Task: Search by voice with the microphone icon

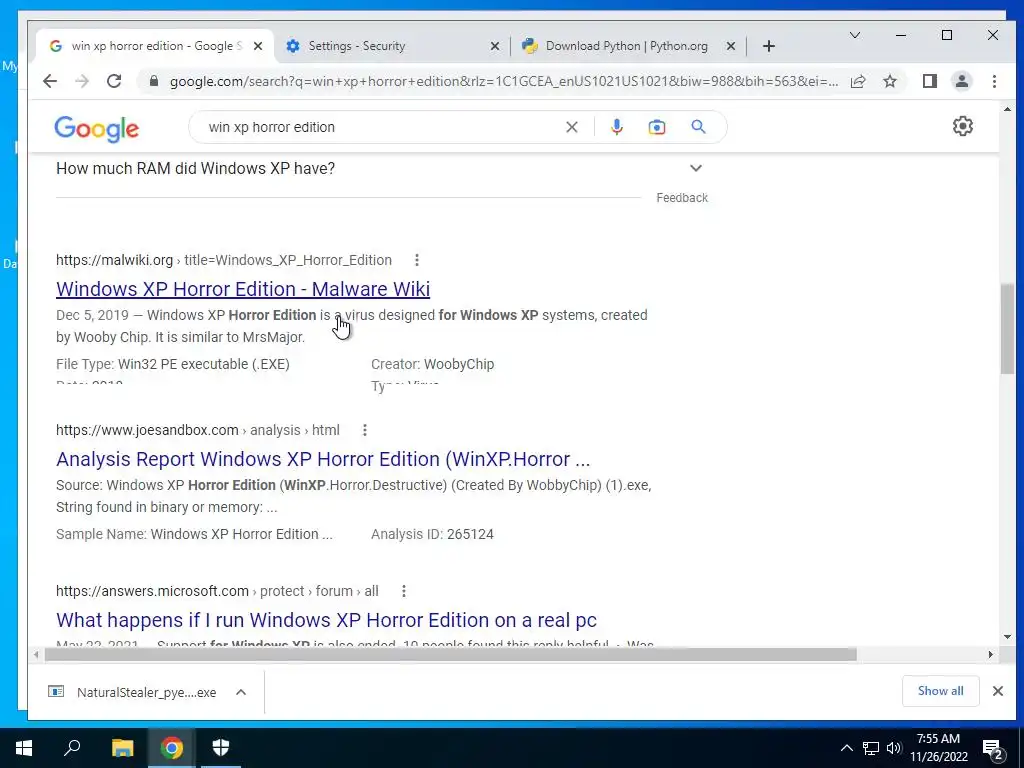Action: pyautogui.click(x=616, y=127)
